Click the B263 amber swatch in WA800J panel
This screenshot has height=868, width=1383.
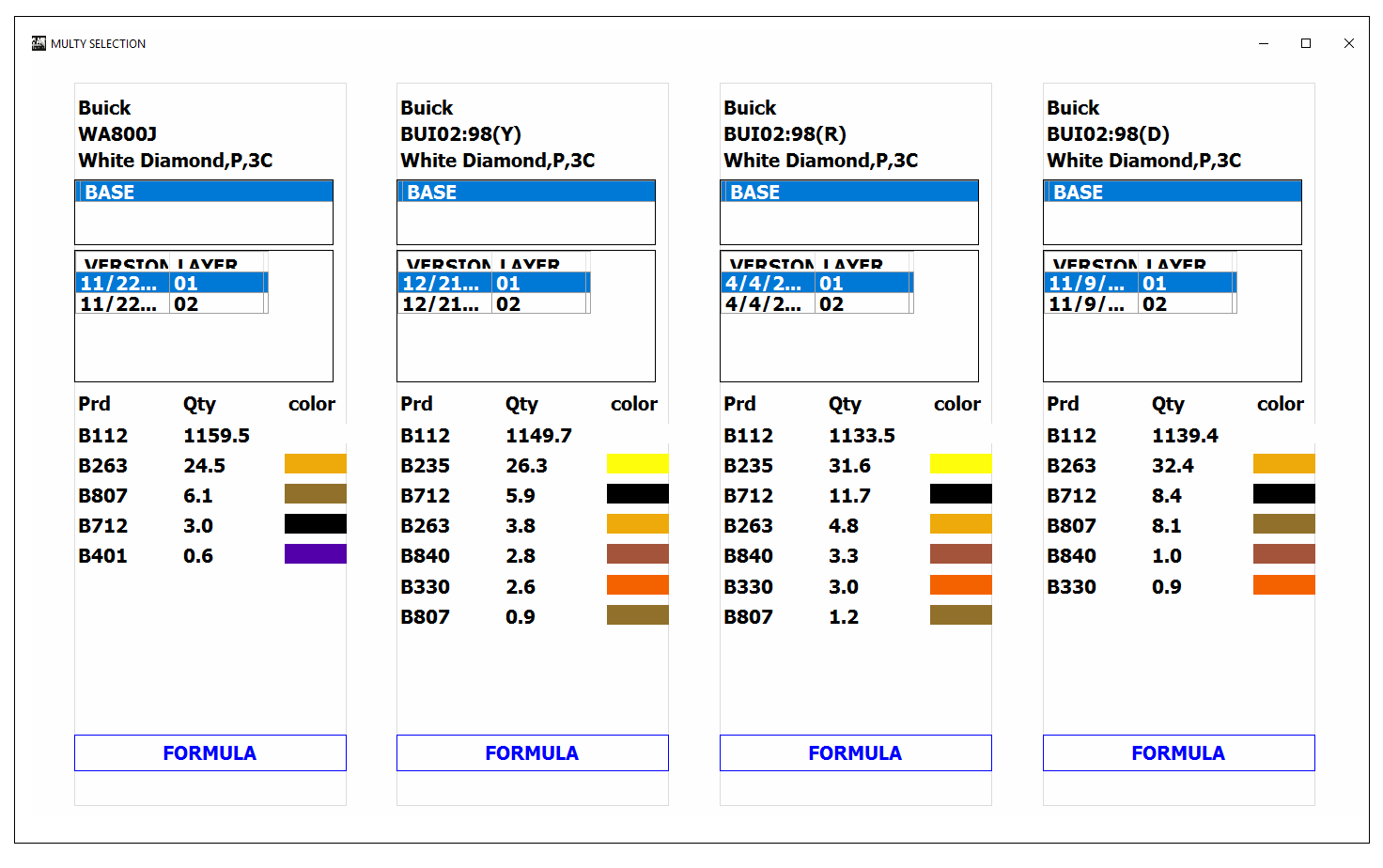[x=316, y=463]
